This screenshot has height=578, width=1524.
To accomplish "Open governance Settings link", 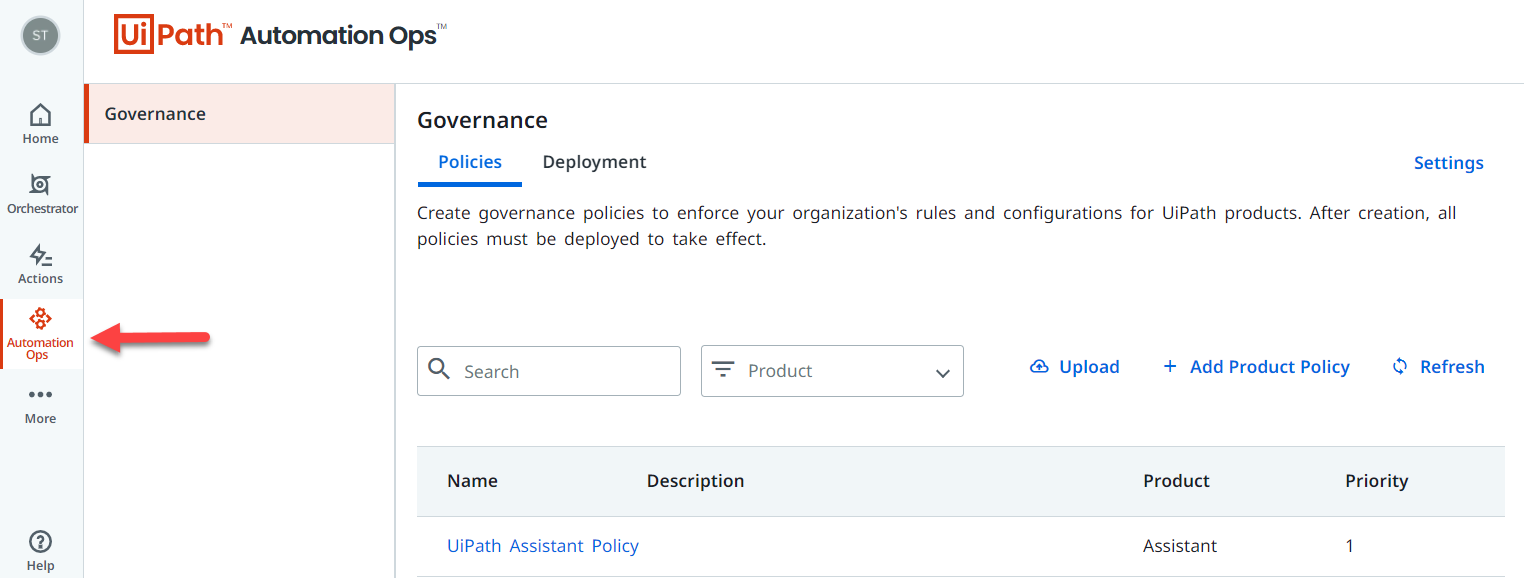I will [x=1448, y=163].
